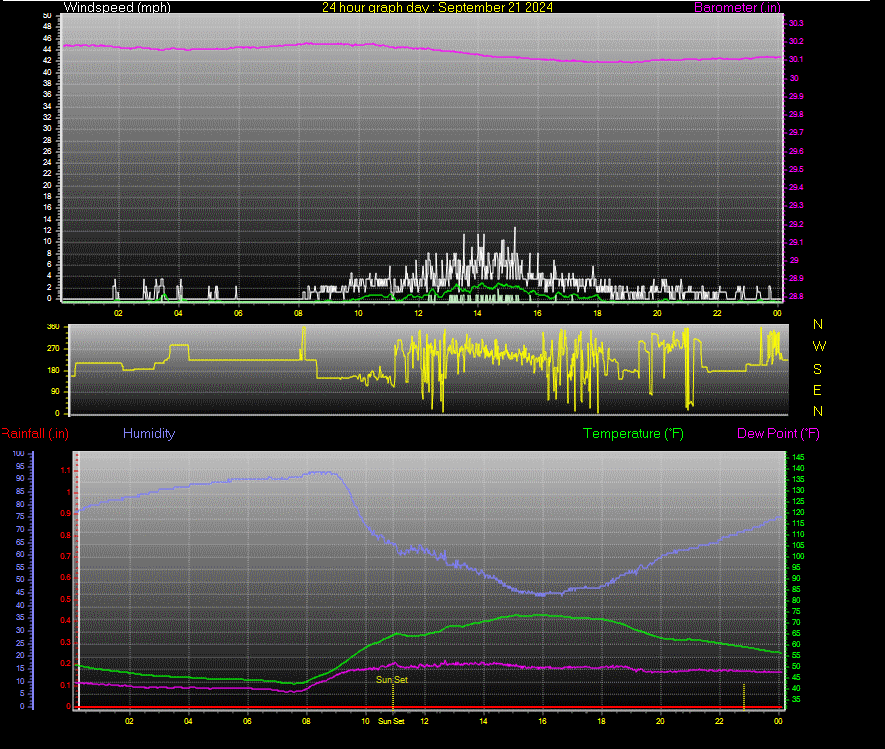Click hour '22' on the windspeed chart time axis
Viewport: 885px width, 749px height.
click(717, 313)
